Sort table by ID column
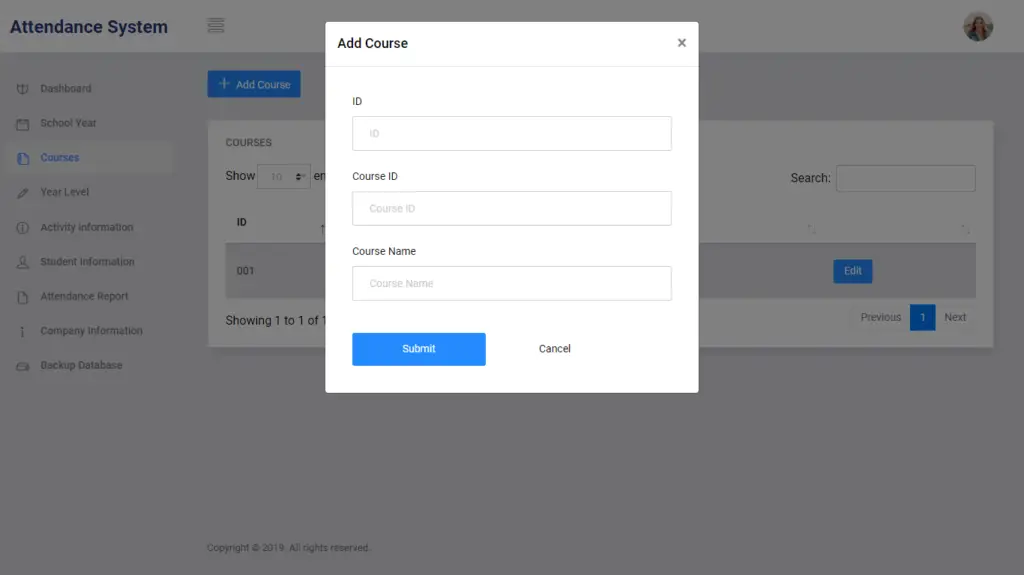The height and width of the screenshot is (575, 1024). pos(242,222)
